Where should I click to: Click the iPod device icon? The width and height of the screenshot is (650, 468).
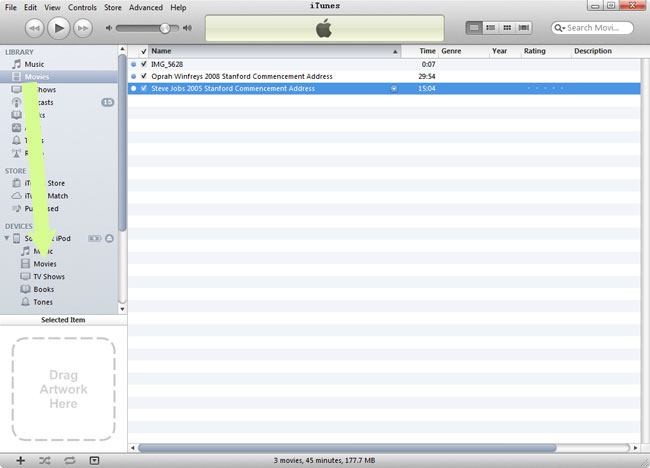tap(17, 238)
